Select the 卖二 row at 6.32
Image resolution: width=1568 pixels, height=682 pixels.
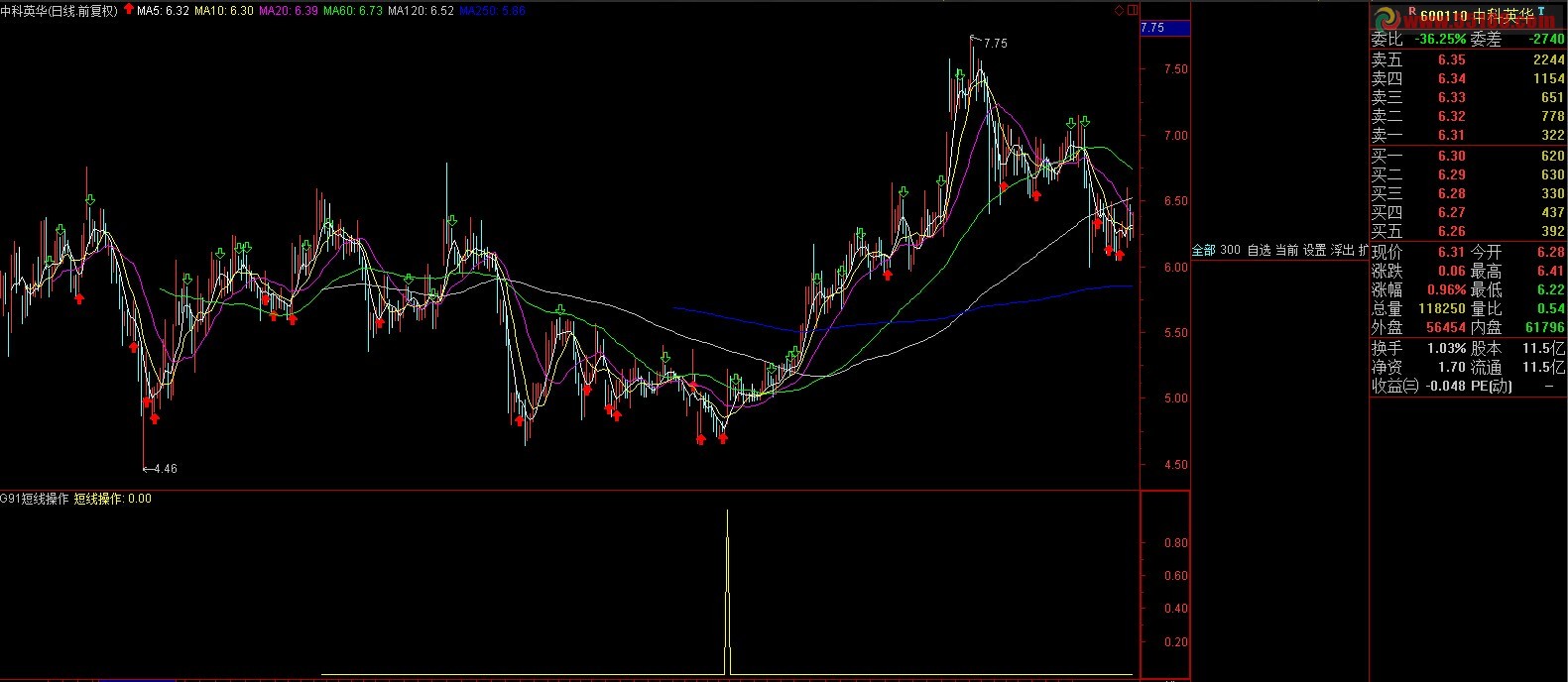[1468, 116]
